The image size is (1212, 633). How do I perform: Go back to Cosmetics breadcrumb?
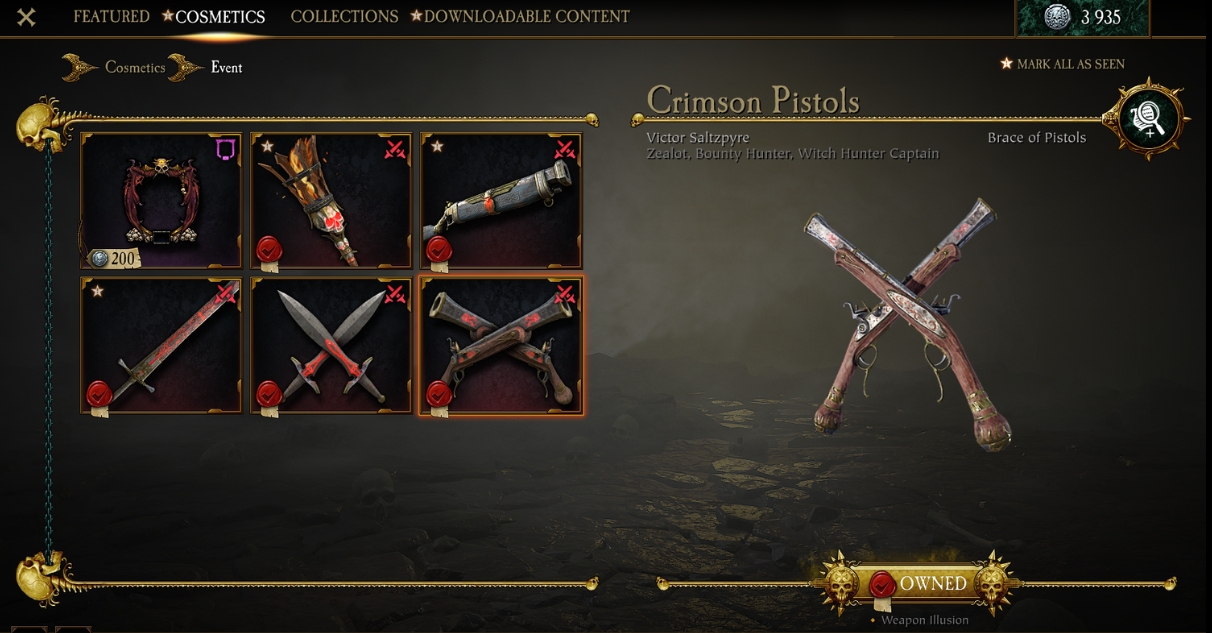pos(135,68)
